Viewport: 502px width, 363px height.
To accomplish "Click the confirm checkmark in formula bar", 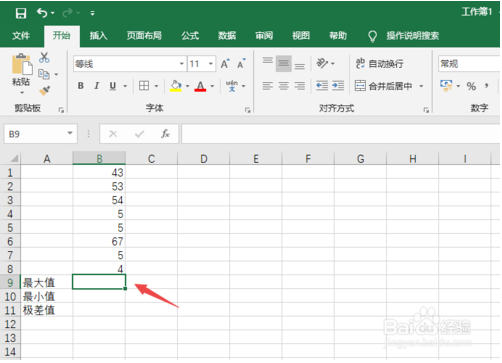I will [x=139, y=134].
